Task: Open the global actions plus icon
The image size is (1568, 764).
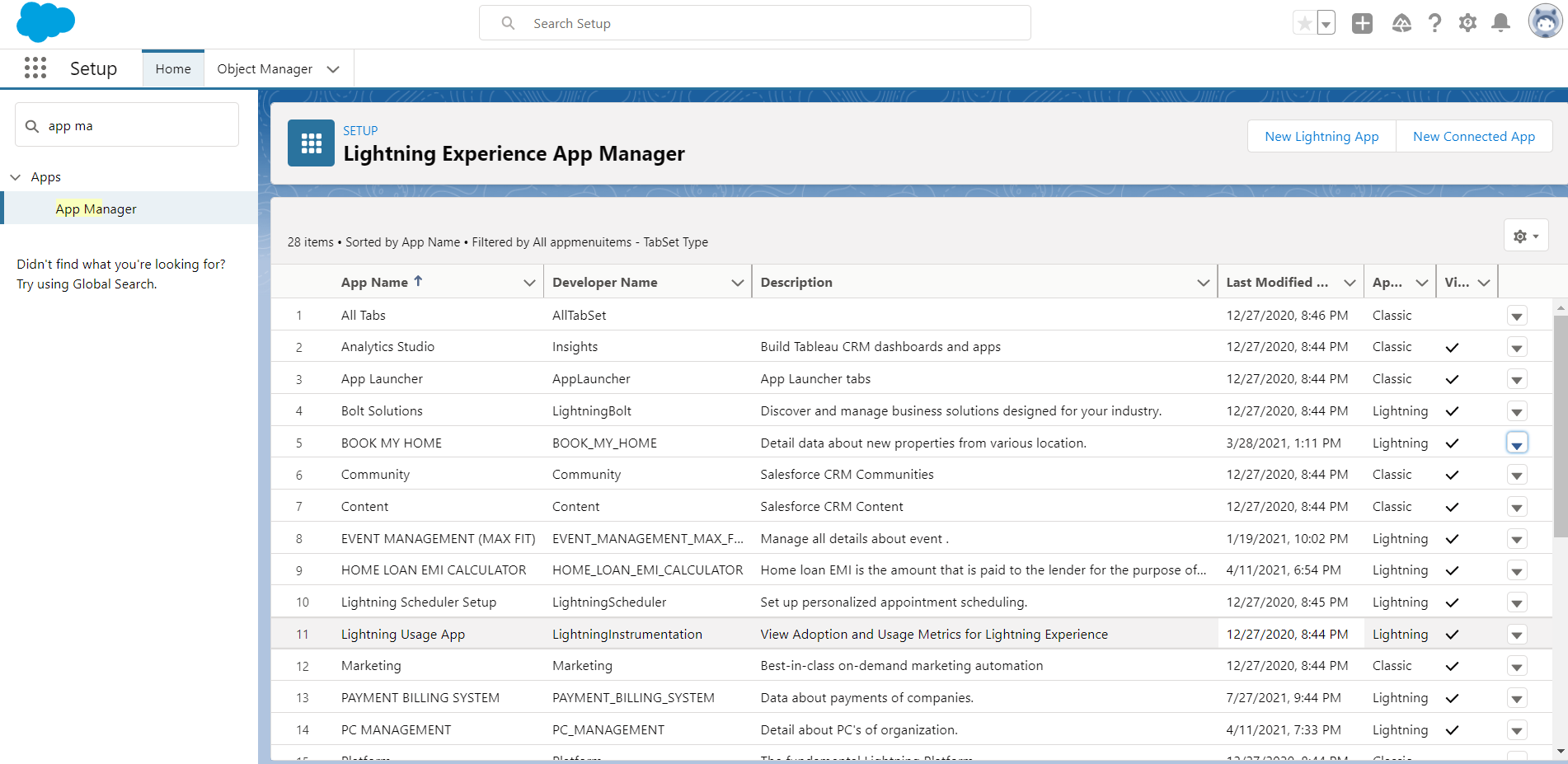Action: click(x=1362, y=23)
